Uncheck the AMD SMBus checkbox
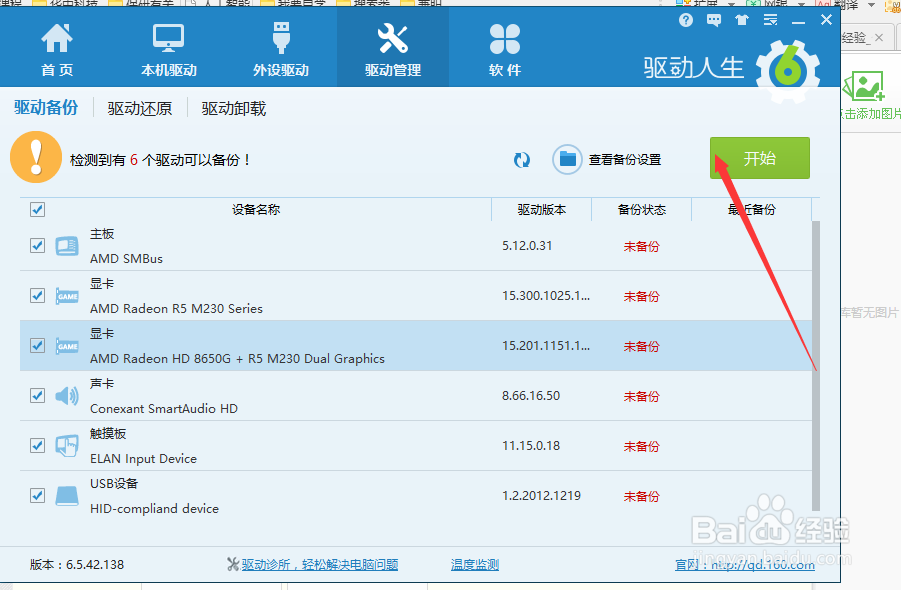The height and width of the screenshot is (590, 901). 37,245
